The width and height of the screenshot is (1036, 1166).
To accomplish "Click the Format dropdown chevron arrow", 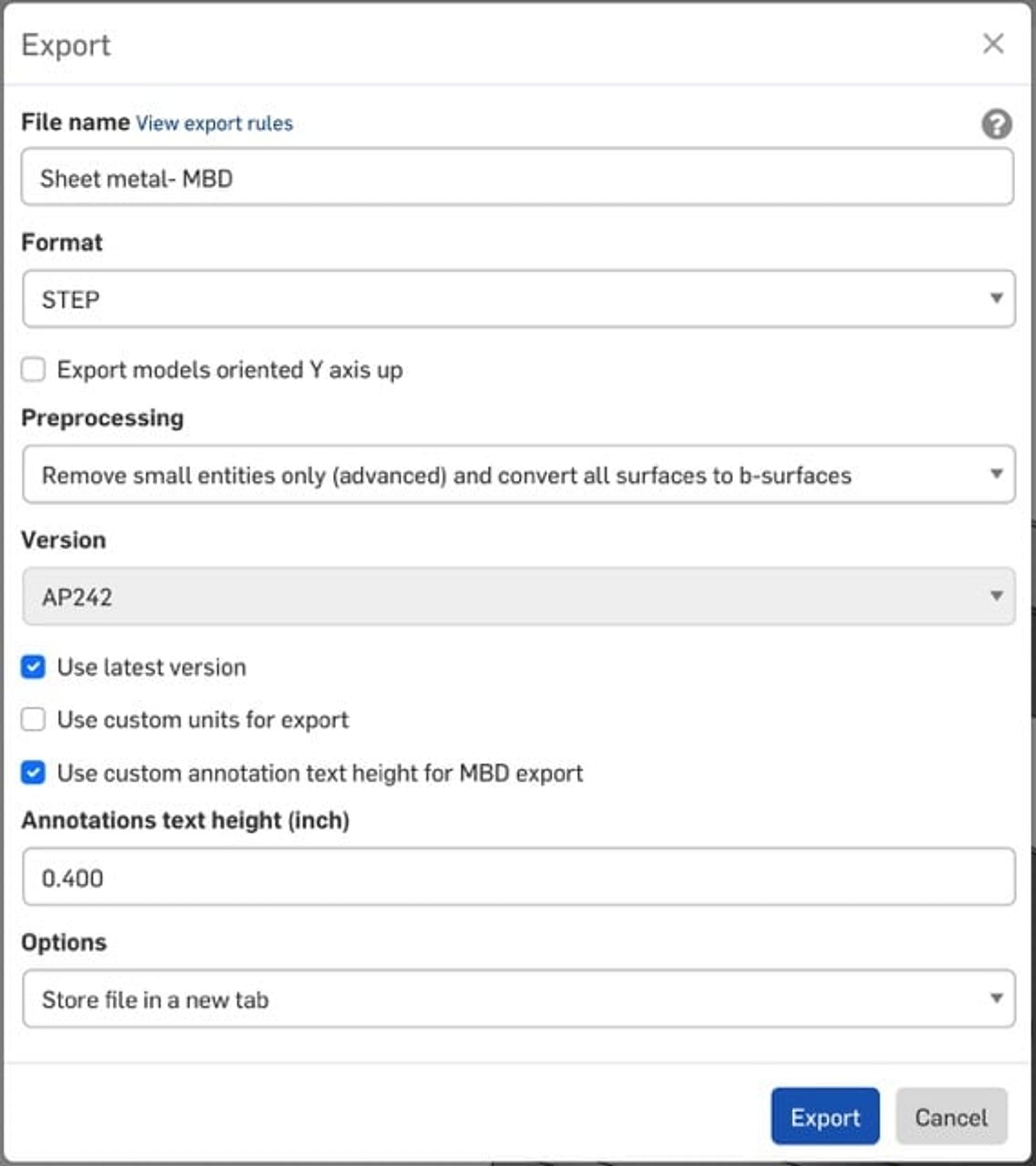I will tap(995, 299).
